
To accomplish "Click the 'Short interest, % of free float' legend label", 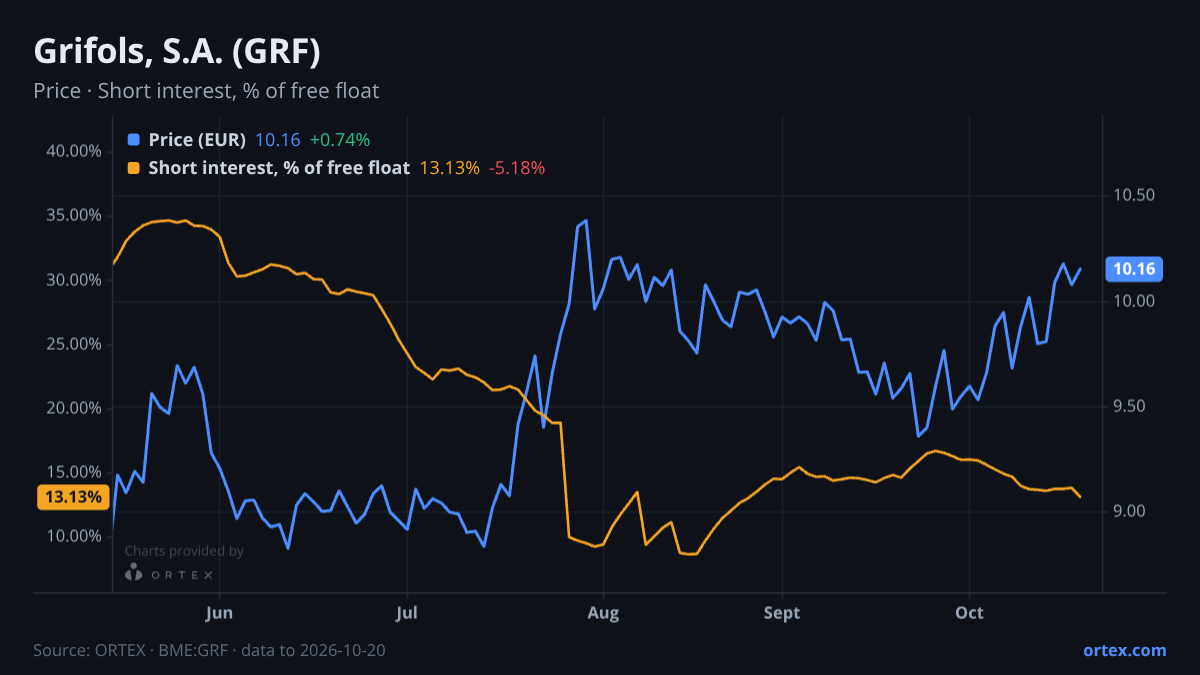I will (x=279, y=168).
